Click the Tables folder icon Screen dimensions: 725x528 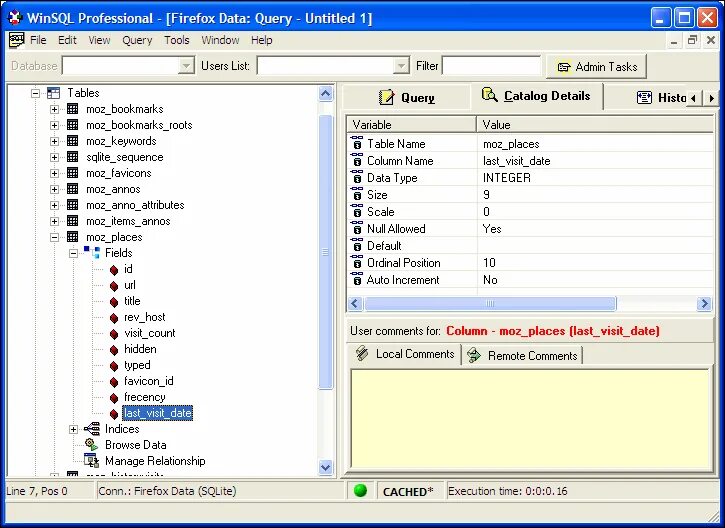pos(54,93)
